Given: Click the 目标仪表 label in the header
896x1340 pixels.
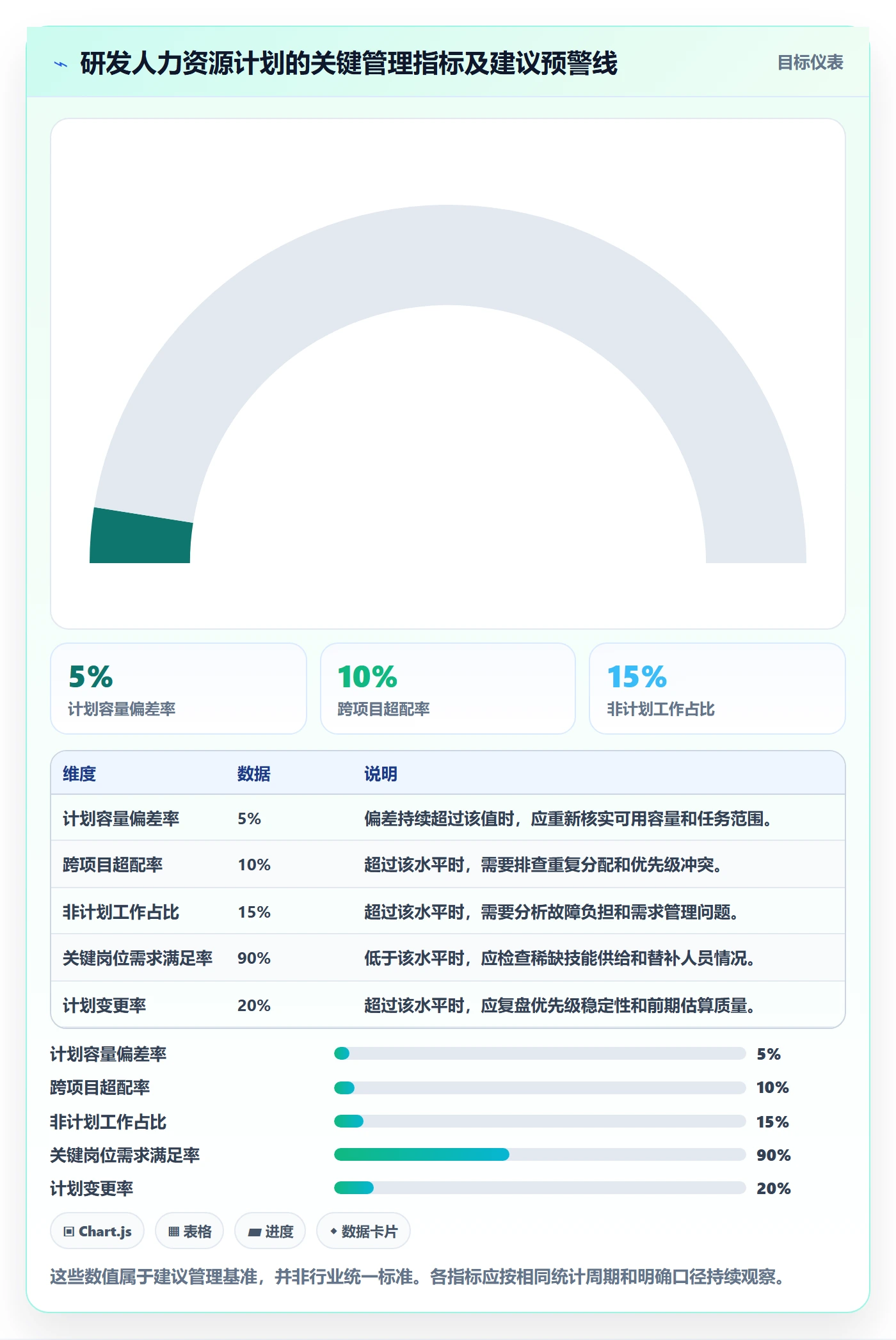Looking at the screenshot, I should coord(810,63).
